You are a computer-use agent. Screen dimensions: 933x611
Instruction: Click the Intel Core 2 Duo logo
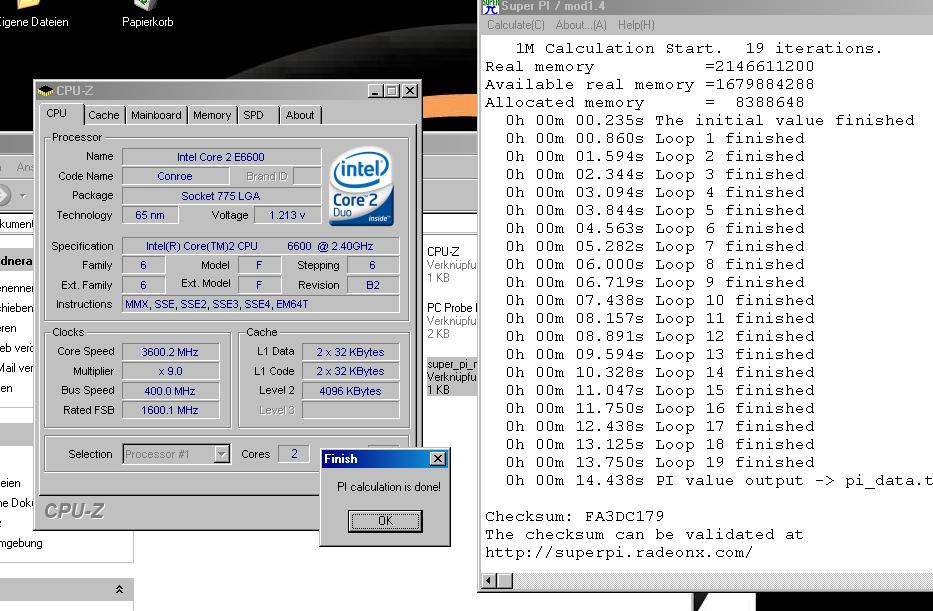coord(361,187)
